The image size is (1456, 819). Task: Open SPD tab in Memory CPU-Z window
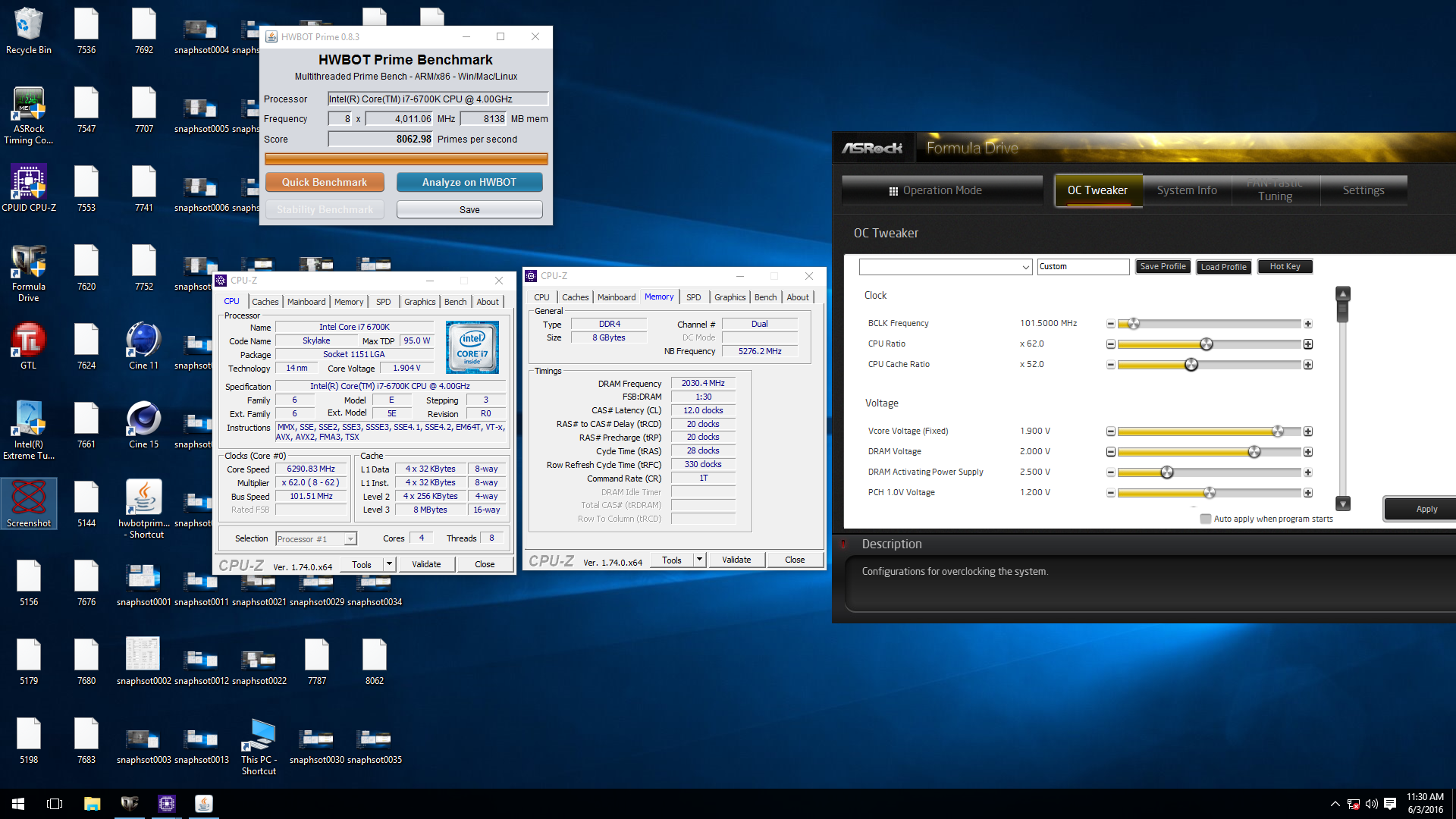pyautogui.click(x=693, y=297)
